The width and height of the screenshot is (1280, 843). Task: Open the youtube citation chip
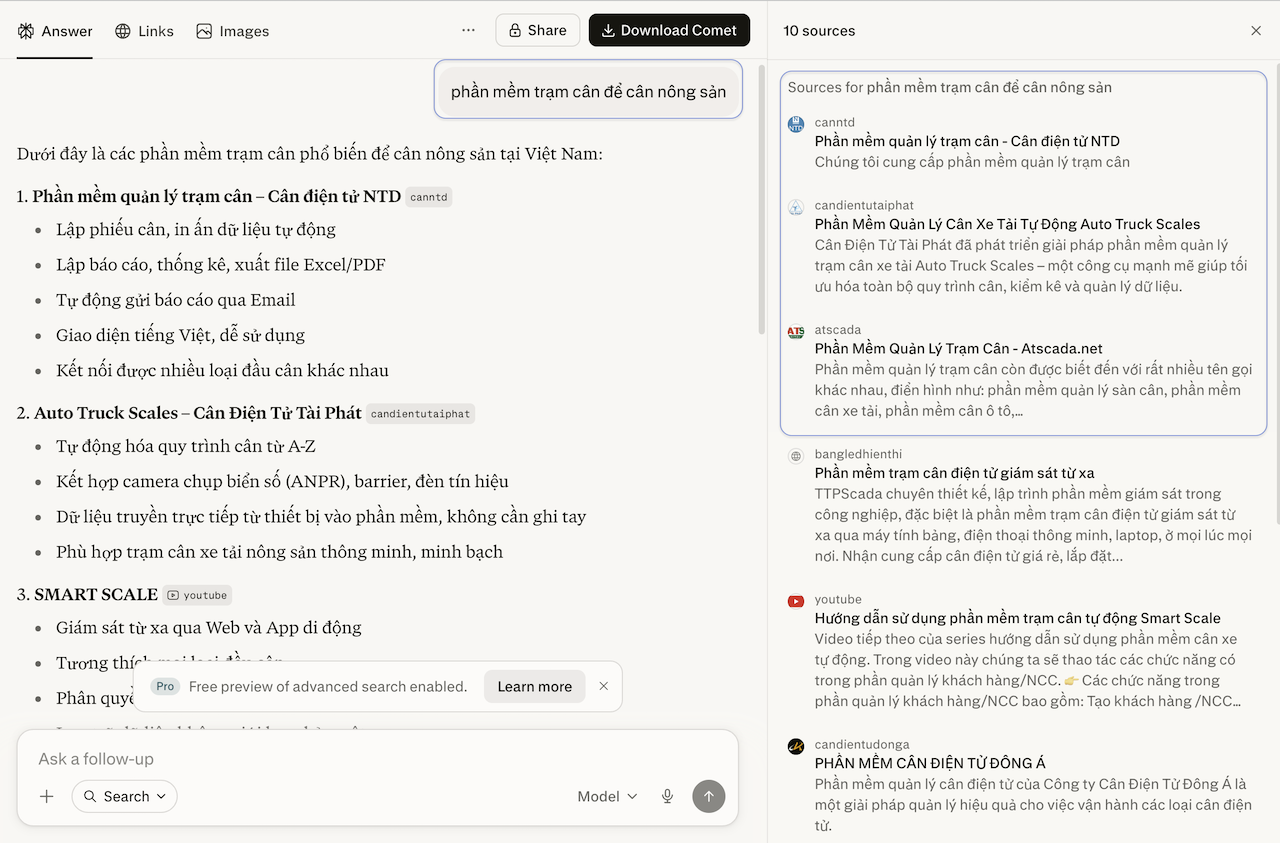197,595
